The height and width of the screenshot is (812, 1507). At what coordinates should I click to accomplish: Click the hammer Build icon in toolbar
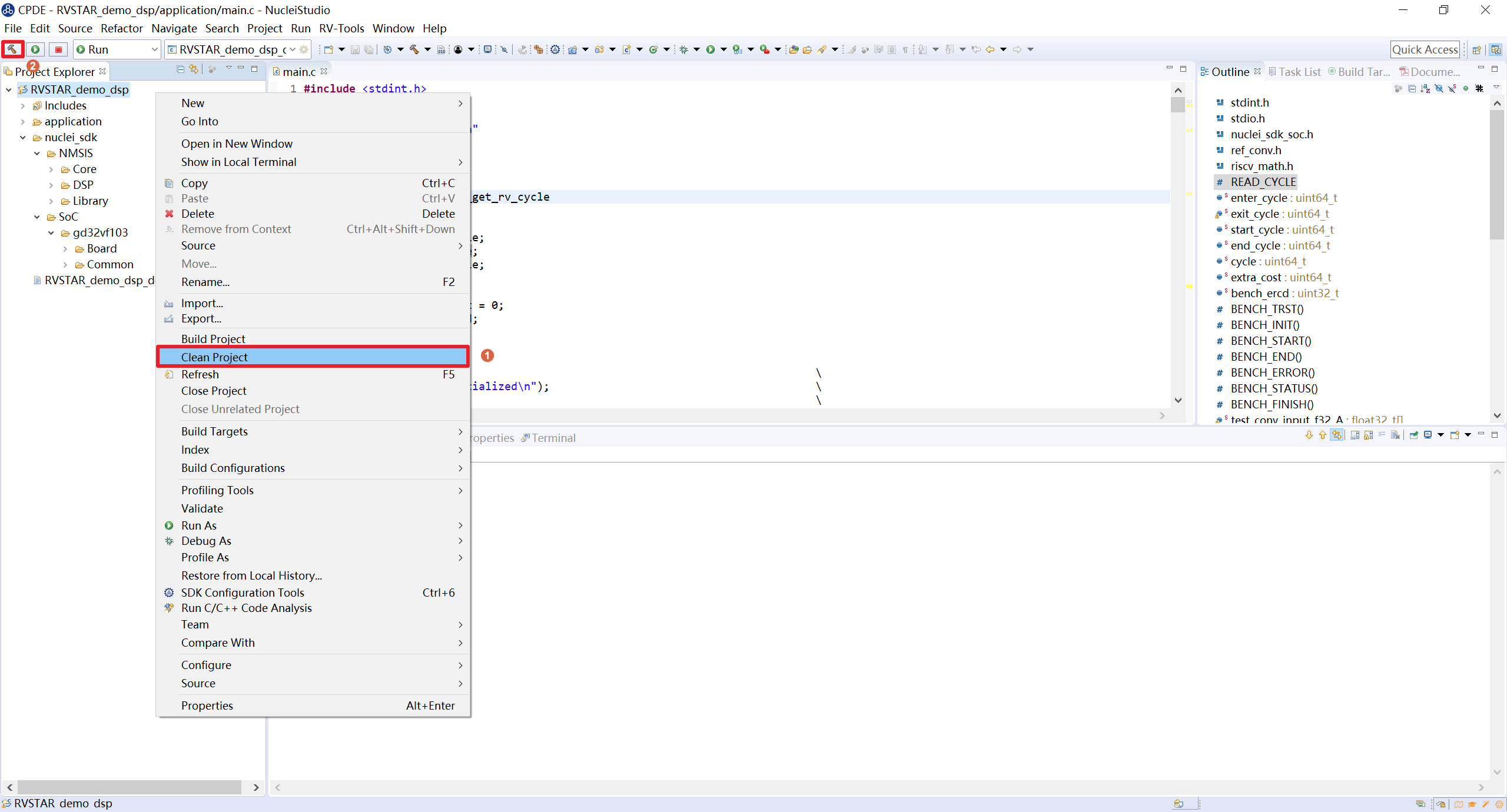pos(12,49)
